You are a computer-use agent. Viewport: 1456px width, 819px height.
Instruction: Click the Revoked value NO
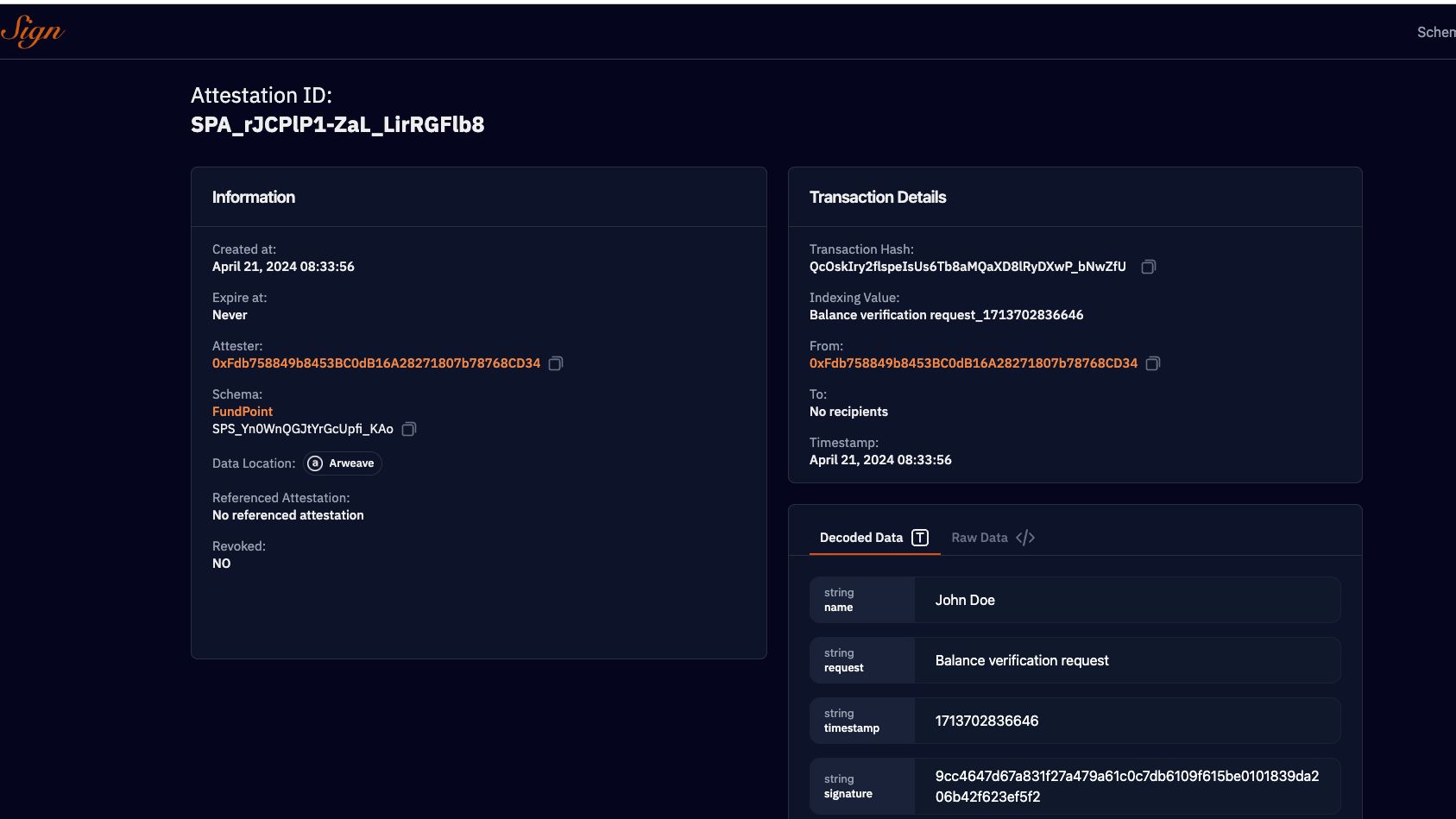[x=222, y=564]
